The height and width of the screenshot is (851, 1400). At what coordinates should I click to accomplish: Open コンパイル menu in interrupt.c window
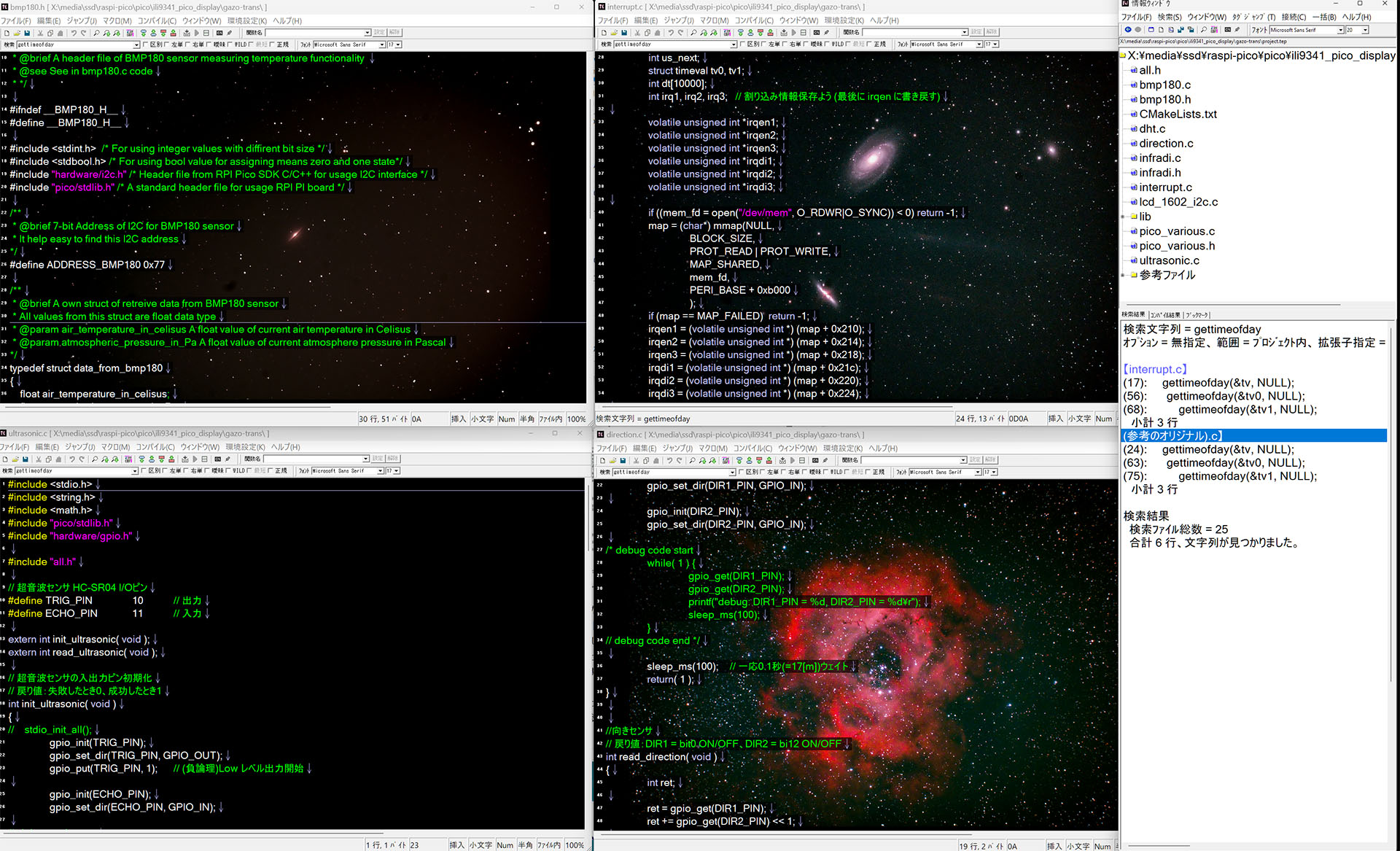(754, 20)
